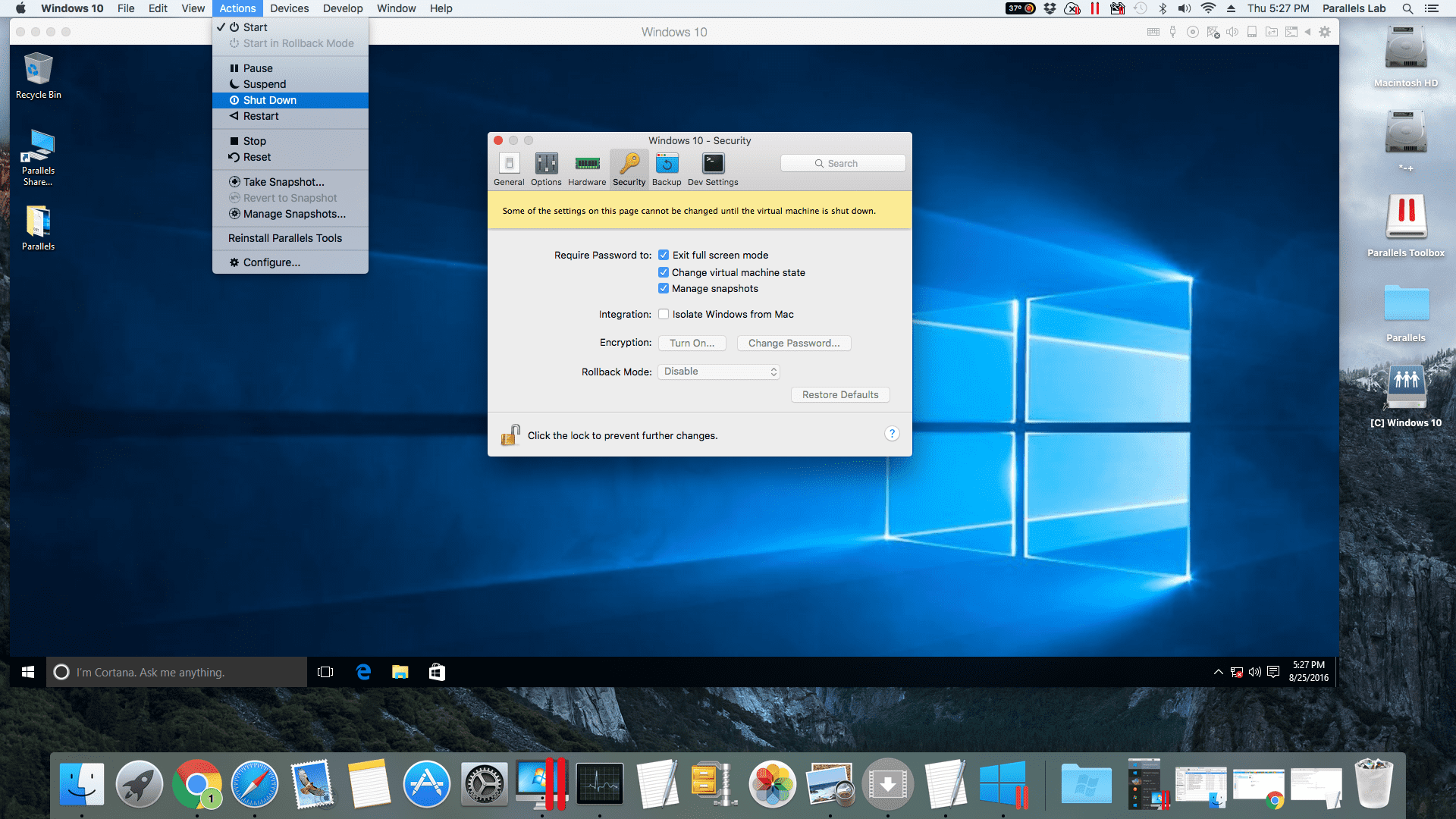Click Restore Defaults button
This screenshot has height=819, width=1456.
(840, 394)
